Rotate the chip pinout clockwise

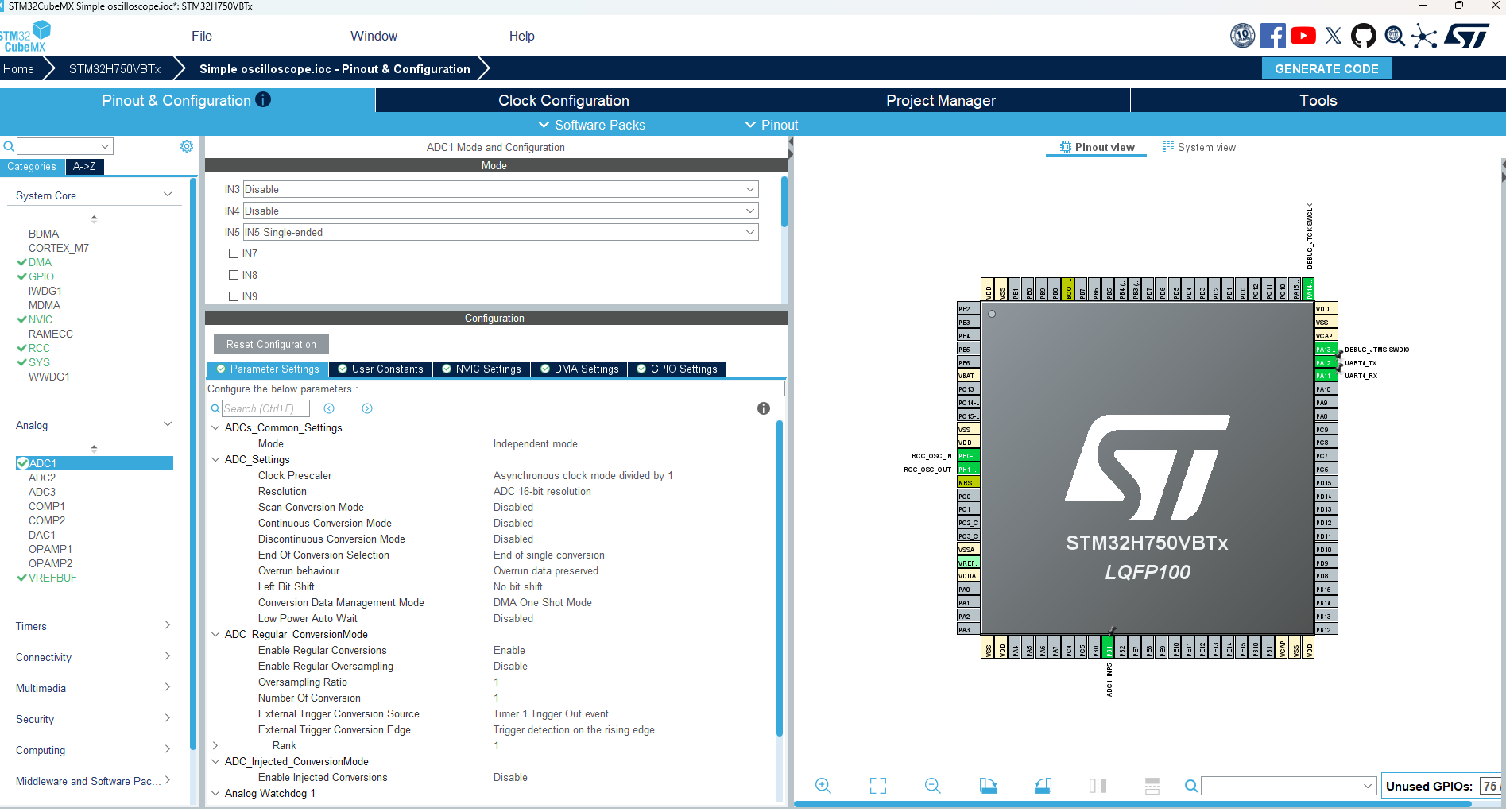click(987, 786)
